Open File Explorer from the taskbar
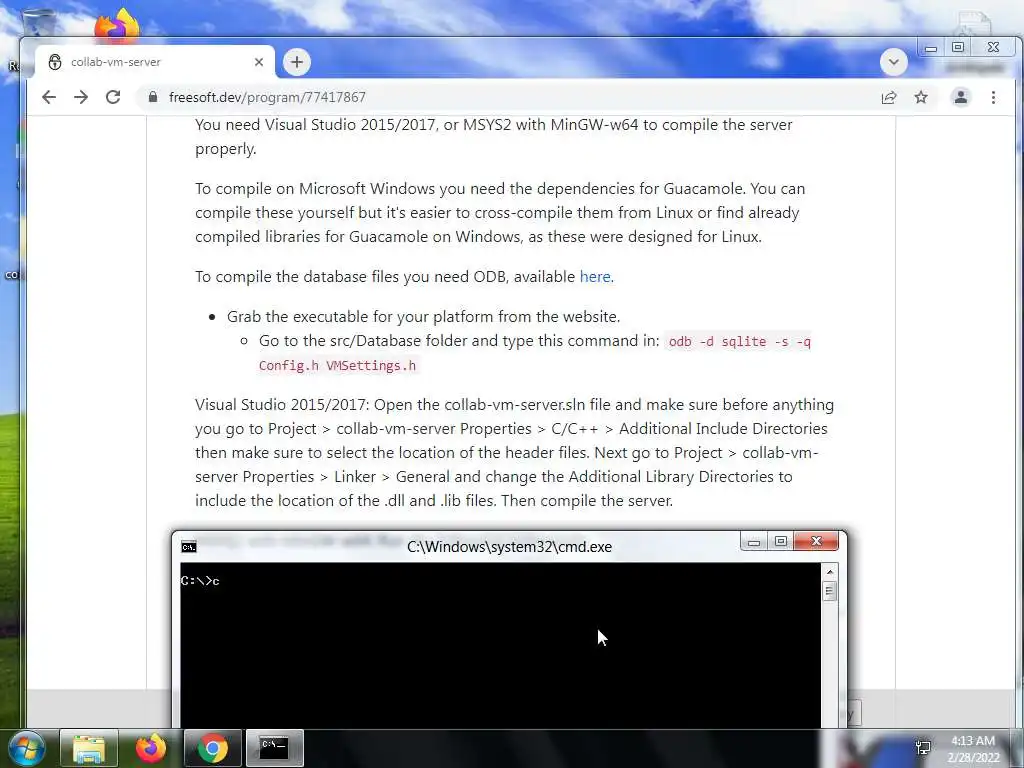This screenshot has width=1024, height=768. pos(89,748)
